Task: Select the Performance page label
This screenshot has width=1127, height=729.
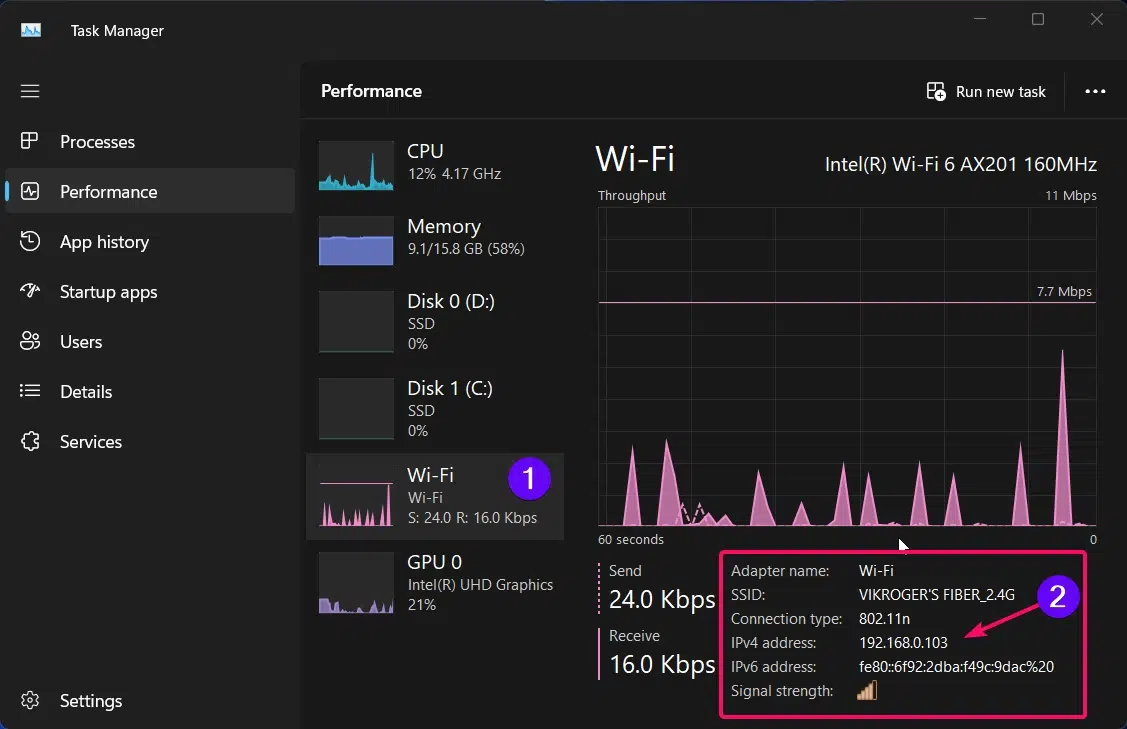Action: click(109, 192)
